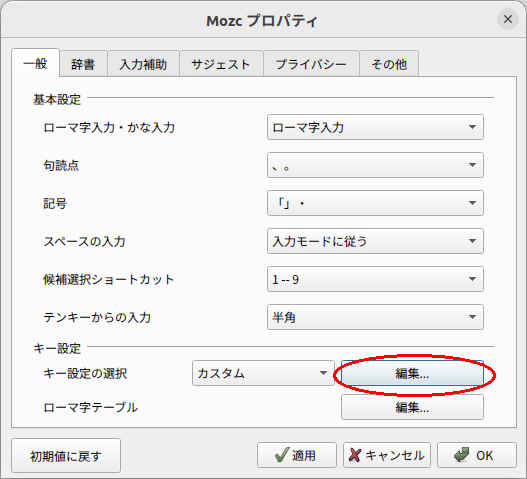Expand the スペースの入力 combo box

[x=375, y=241]
